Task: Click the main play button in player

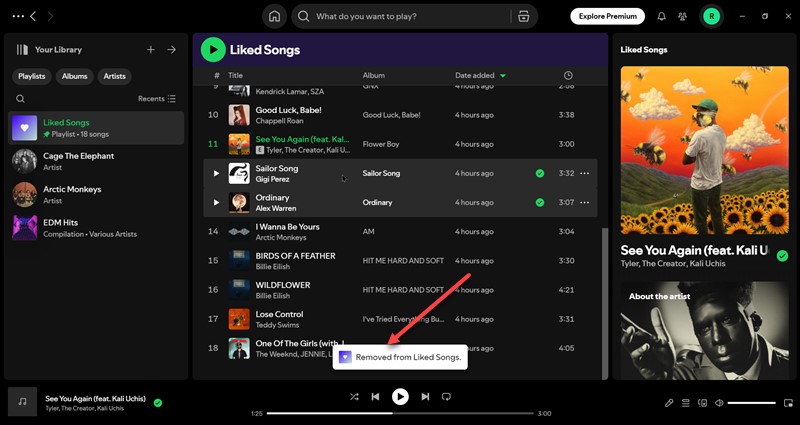Action: click(400, 396)
